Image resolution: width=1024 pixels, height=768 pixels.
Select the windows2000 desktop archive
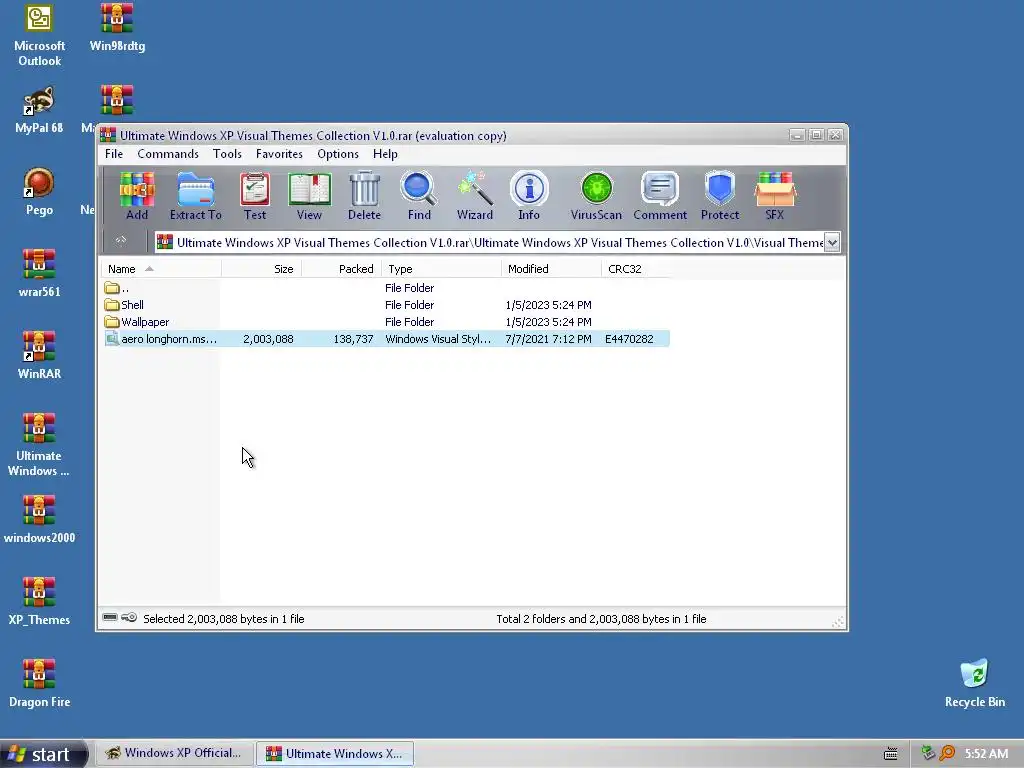pyautogui.click(x=39, y=520)
